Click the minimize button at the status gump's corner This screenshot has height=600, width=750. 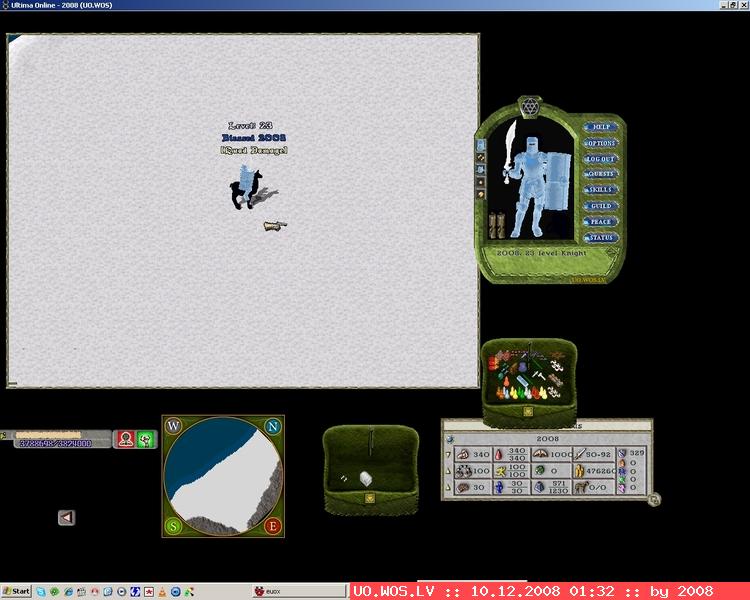[x=654, y=500]
